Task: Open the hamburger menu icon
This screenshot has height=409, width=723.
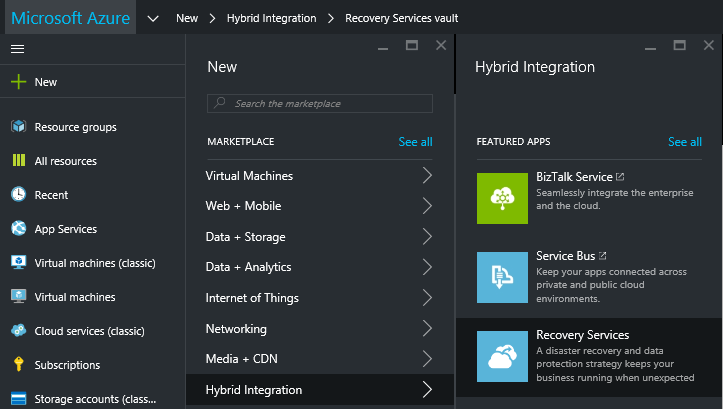Action: pos(18,49)
